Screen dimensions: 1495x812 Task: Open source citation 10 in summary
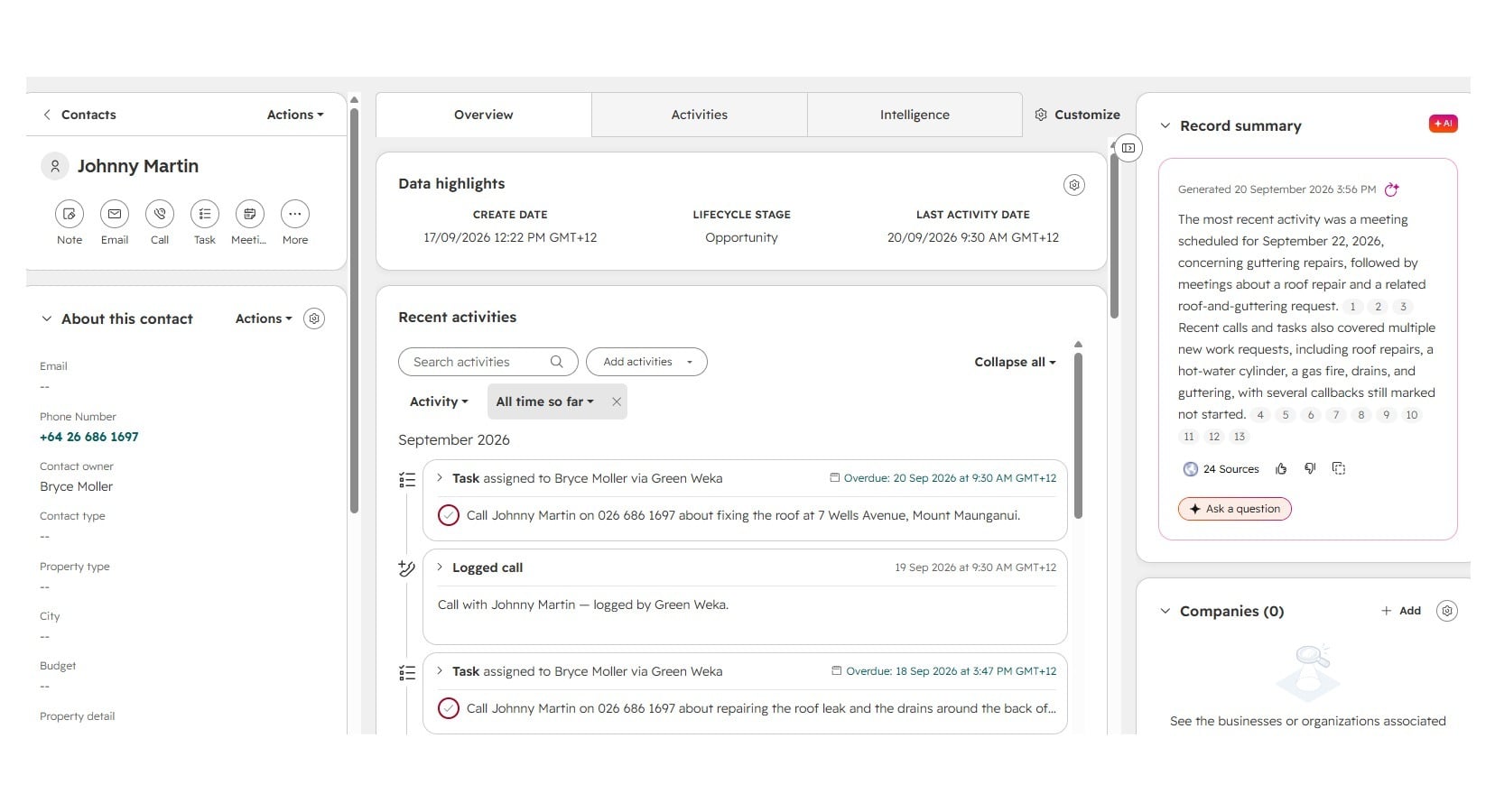click(x=1412, y=415)
